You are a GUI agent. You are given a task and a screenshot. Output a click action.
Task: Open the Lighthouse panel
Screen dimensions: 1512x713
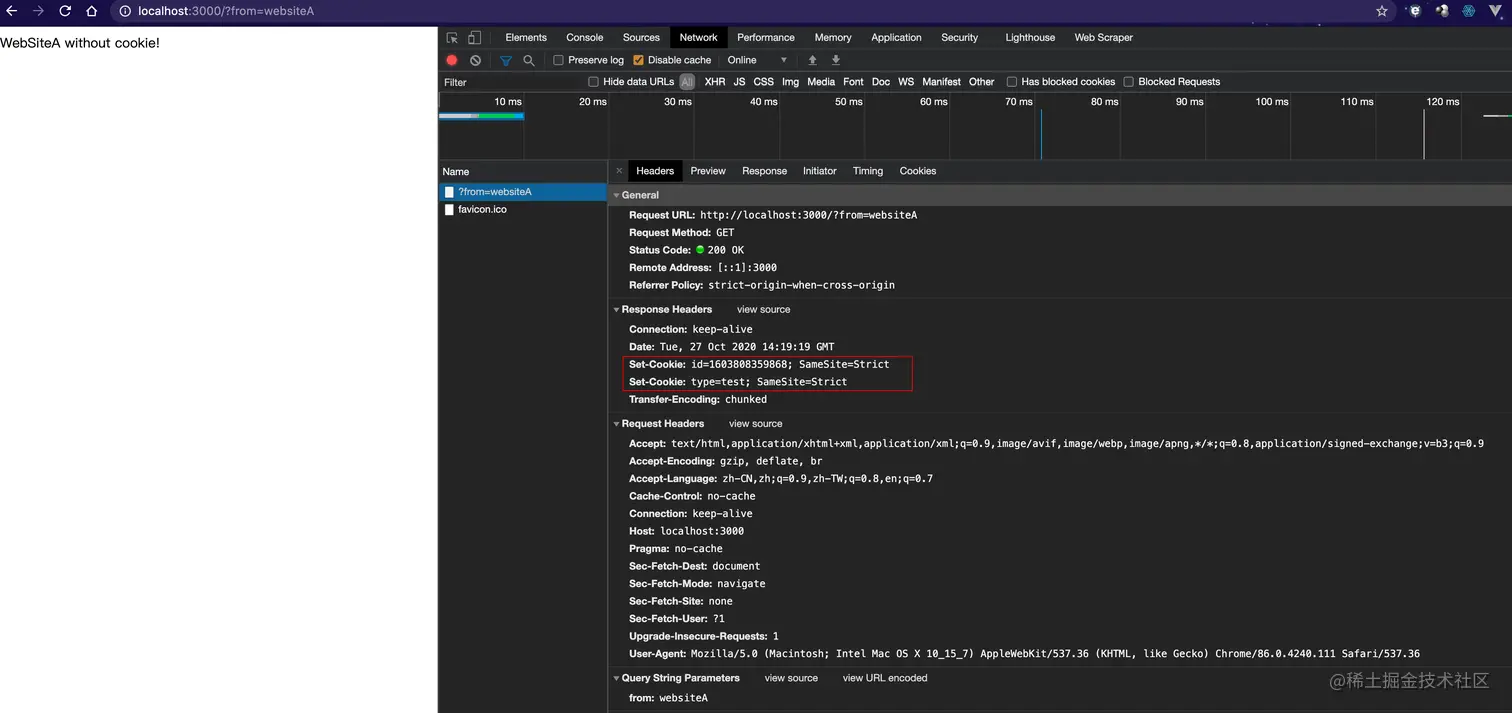1030,37
